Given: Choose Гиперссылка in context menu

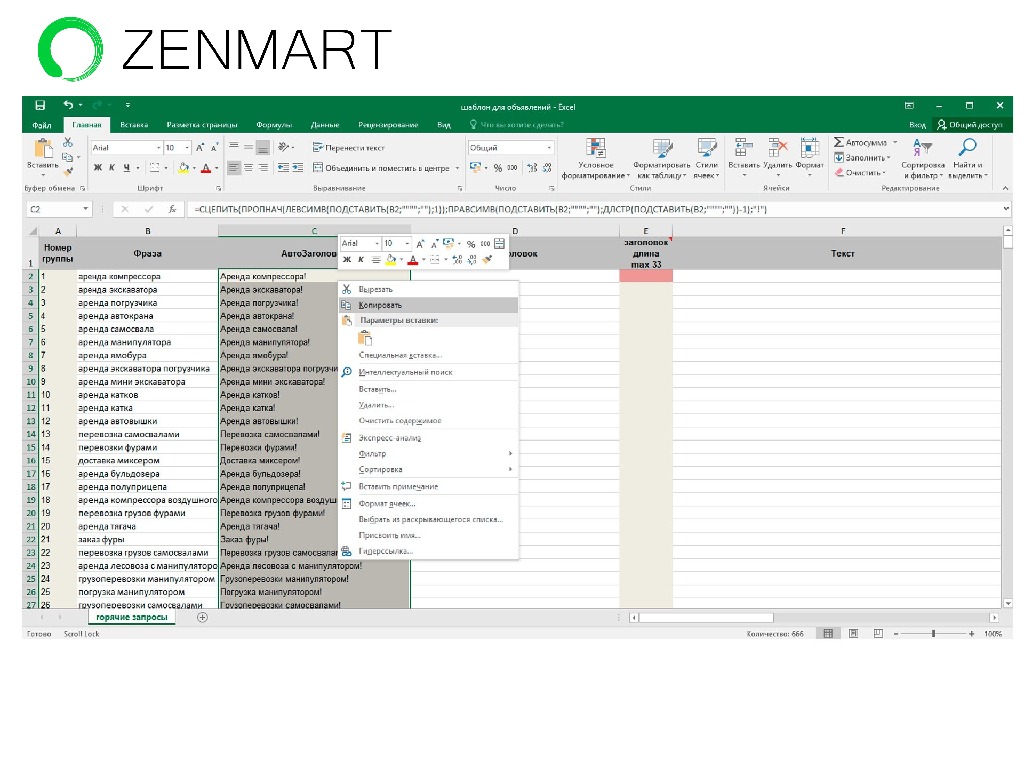Looking at the screenshot, I should coord(428,551).
